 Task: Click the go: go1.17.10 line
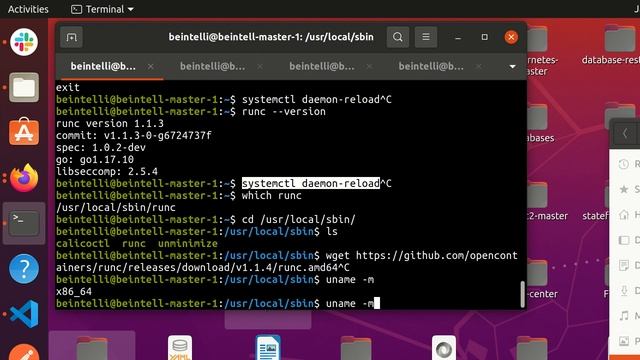95,159
